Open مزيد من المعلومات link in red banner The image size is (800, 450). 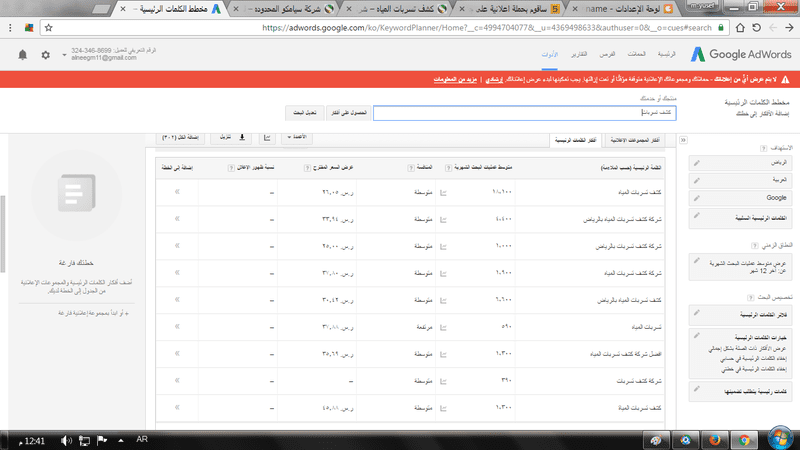click(455, 80)
